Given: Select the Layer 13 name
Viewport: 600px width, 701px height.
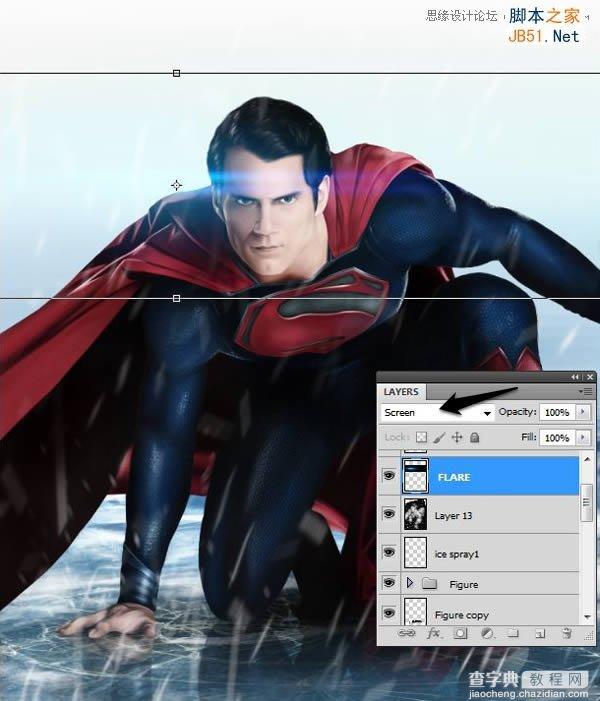Looking at the screenshot, I should [453, 515].
